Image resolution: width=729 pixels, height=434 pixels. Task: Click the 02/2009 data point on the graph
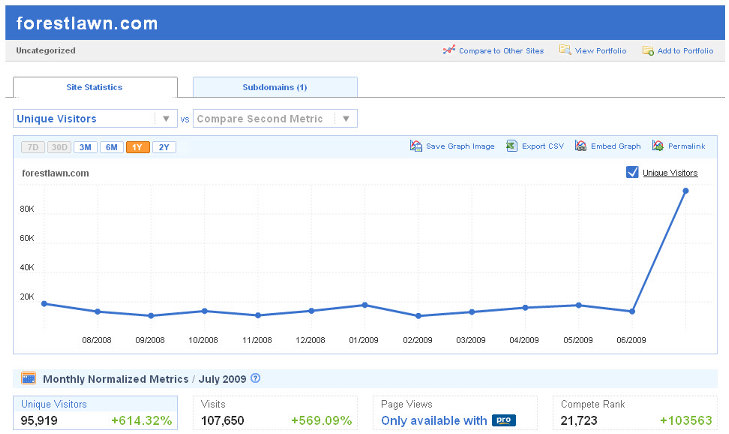(x=418, y=316)
